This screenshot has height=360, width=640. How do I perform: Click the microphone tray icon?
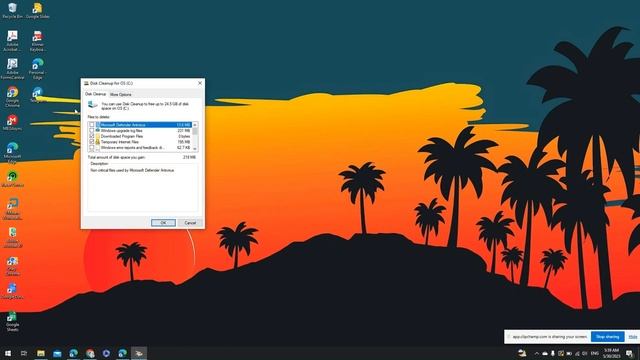(x=553, y=353)
